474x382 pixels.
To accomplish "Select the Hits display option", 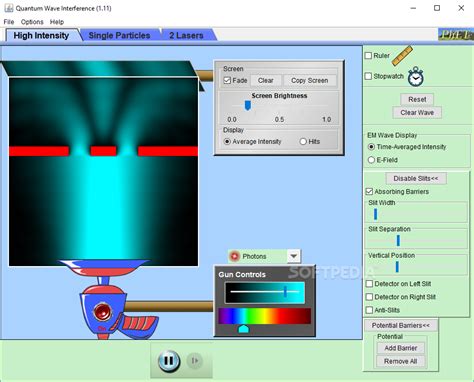I will click(303, 141).
